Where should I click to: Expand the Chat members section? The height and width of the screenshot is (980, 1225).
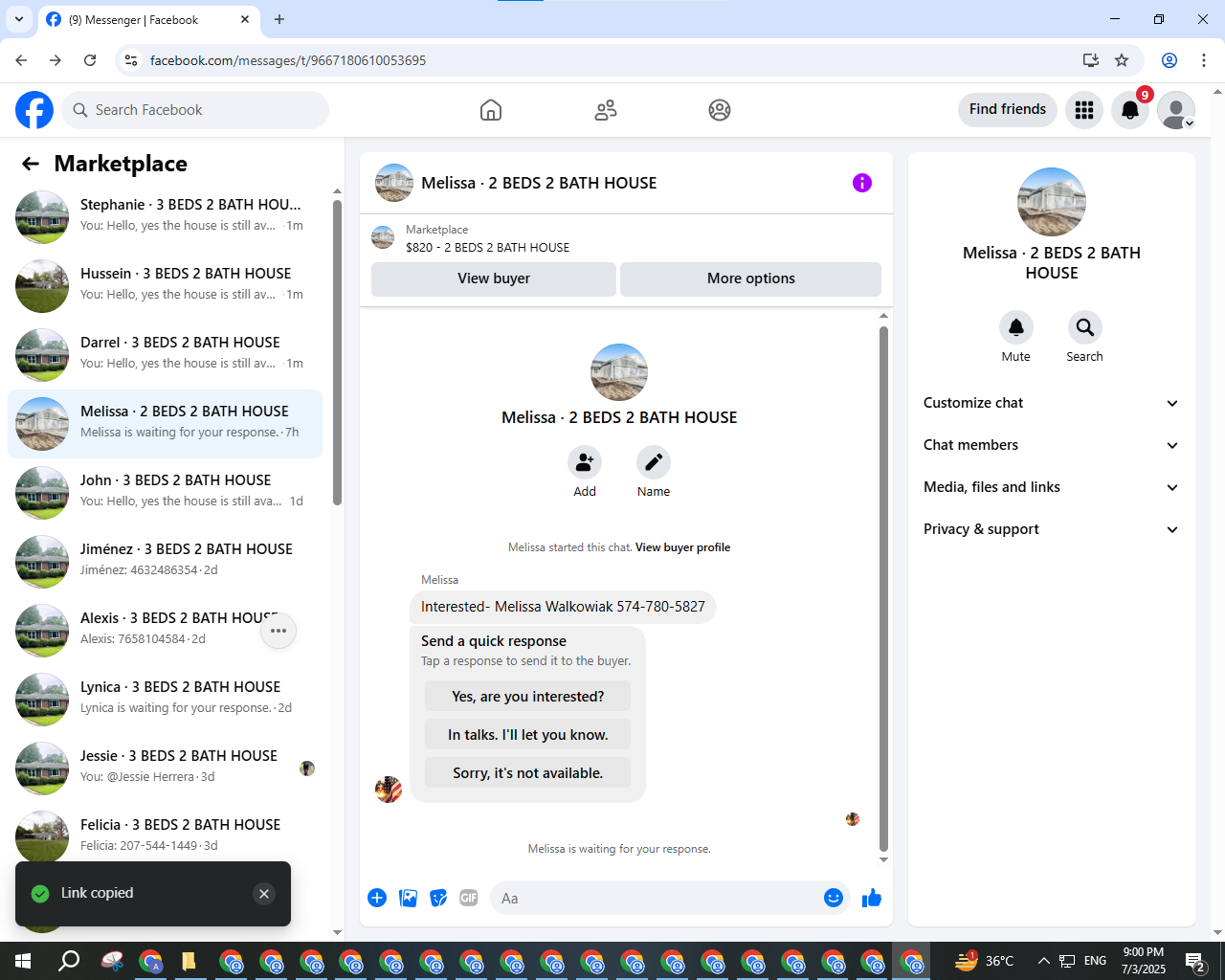1052,445
